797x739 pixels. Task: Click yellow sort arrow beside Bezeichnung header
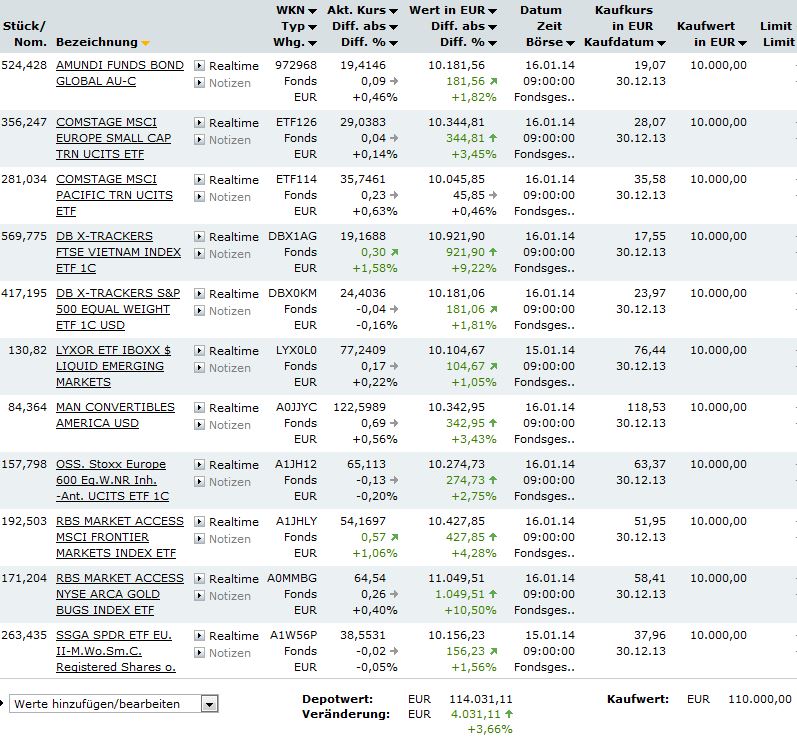pos(145,43)
